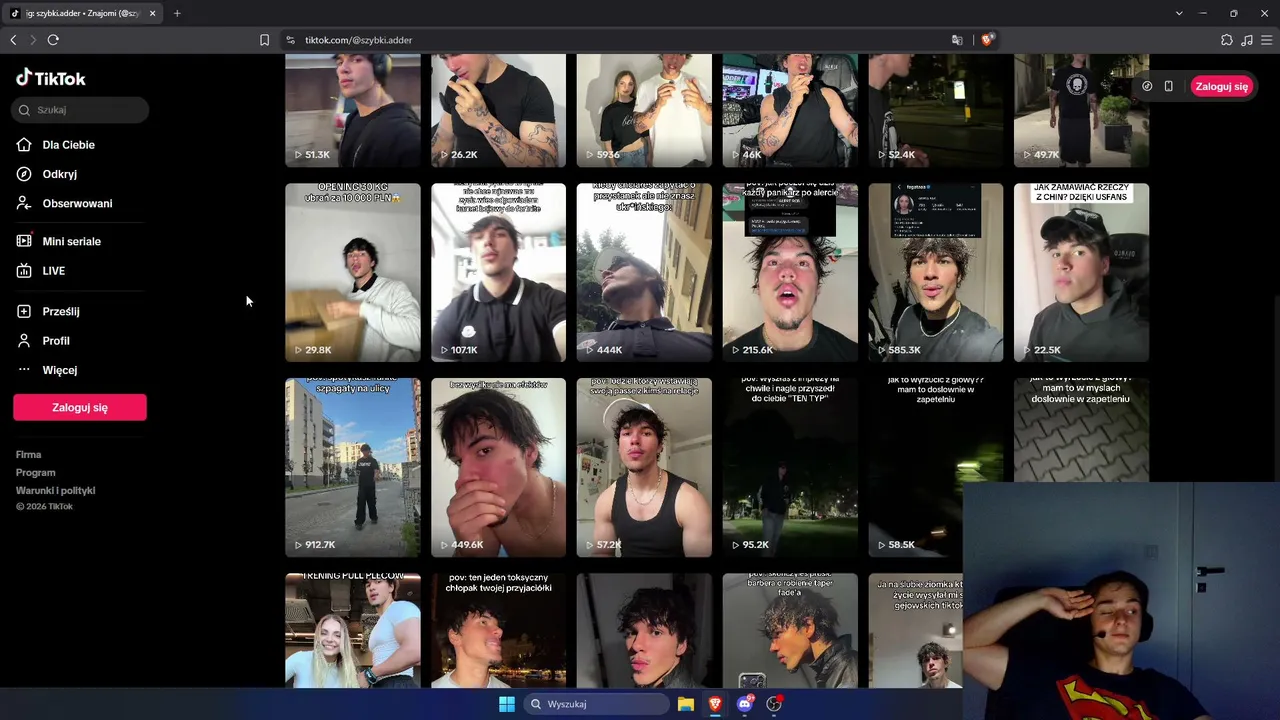Open browser extensions puzzle icon

click(x=1227, y=40)
